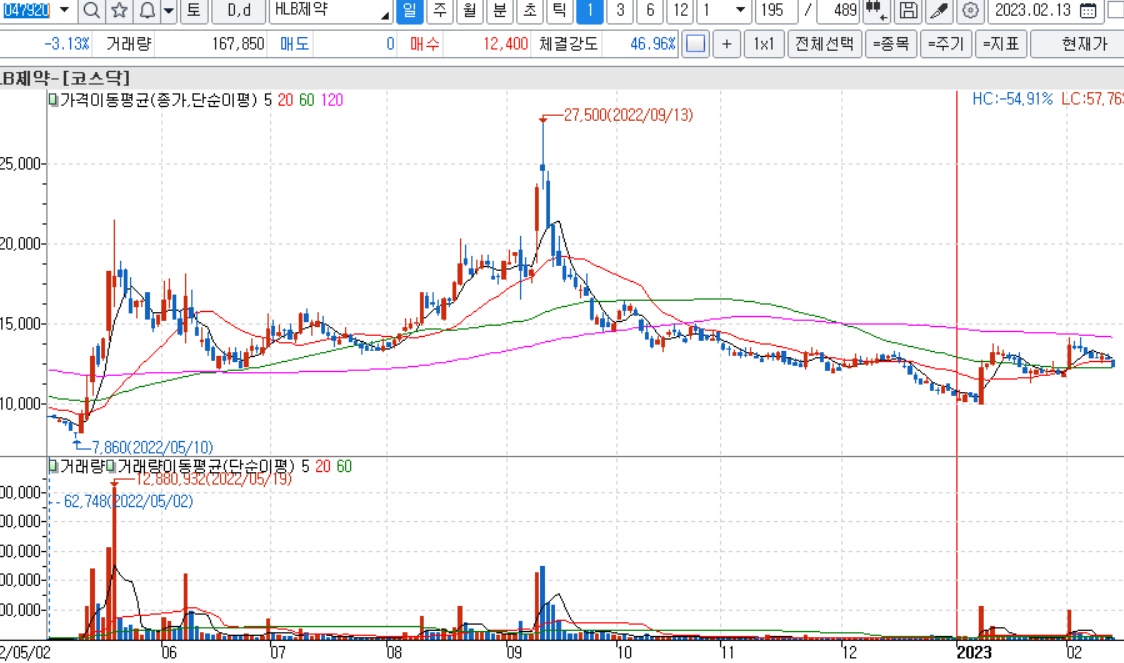This screenshot has height=663, width=1124.
Task: Open the alert bell icon
Action: pos(147,11)
